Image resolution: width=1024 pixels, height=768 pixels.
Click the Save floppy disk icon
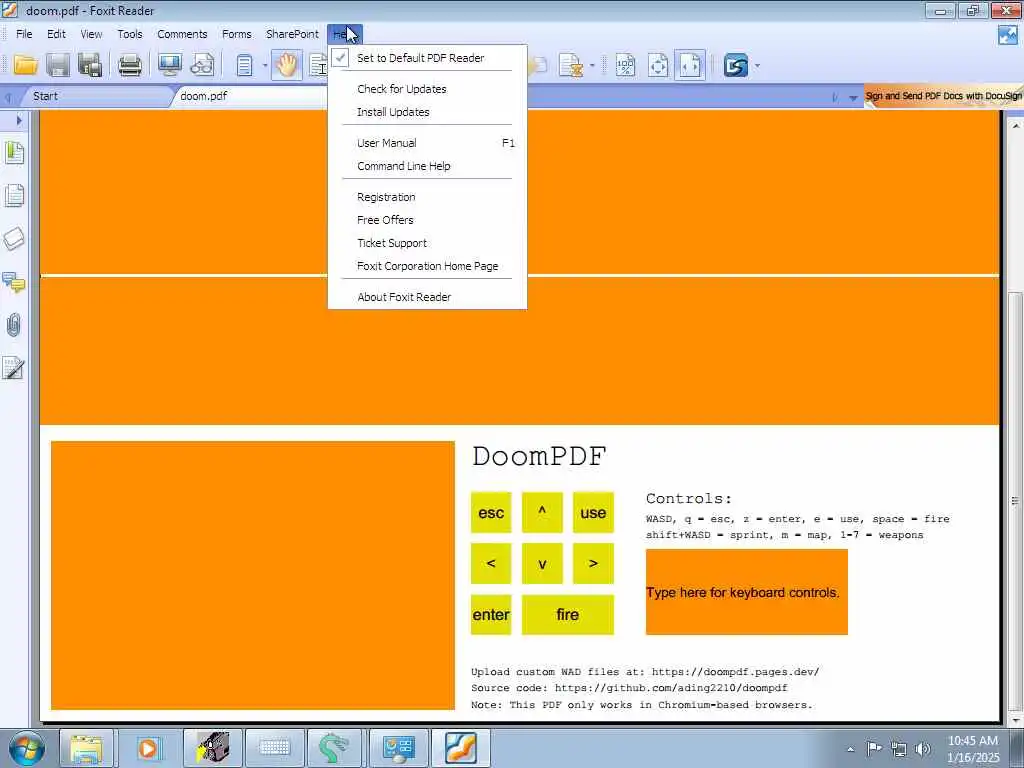(58, 65)
